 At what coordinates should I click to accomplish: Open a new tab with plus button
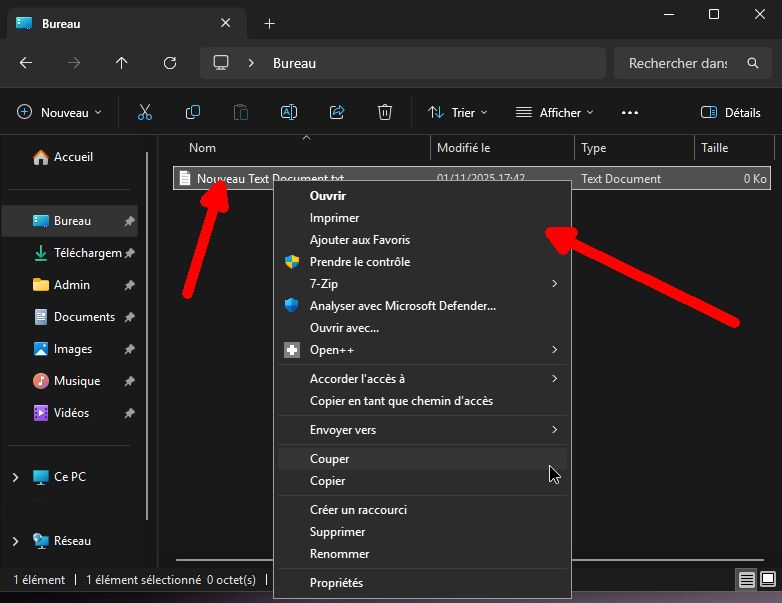coord(269,23)
